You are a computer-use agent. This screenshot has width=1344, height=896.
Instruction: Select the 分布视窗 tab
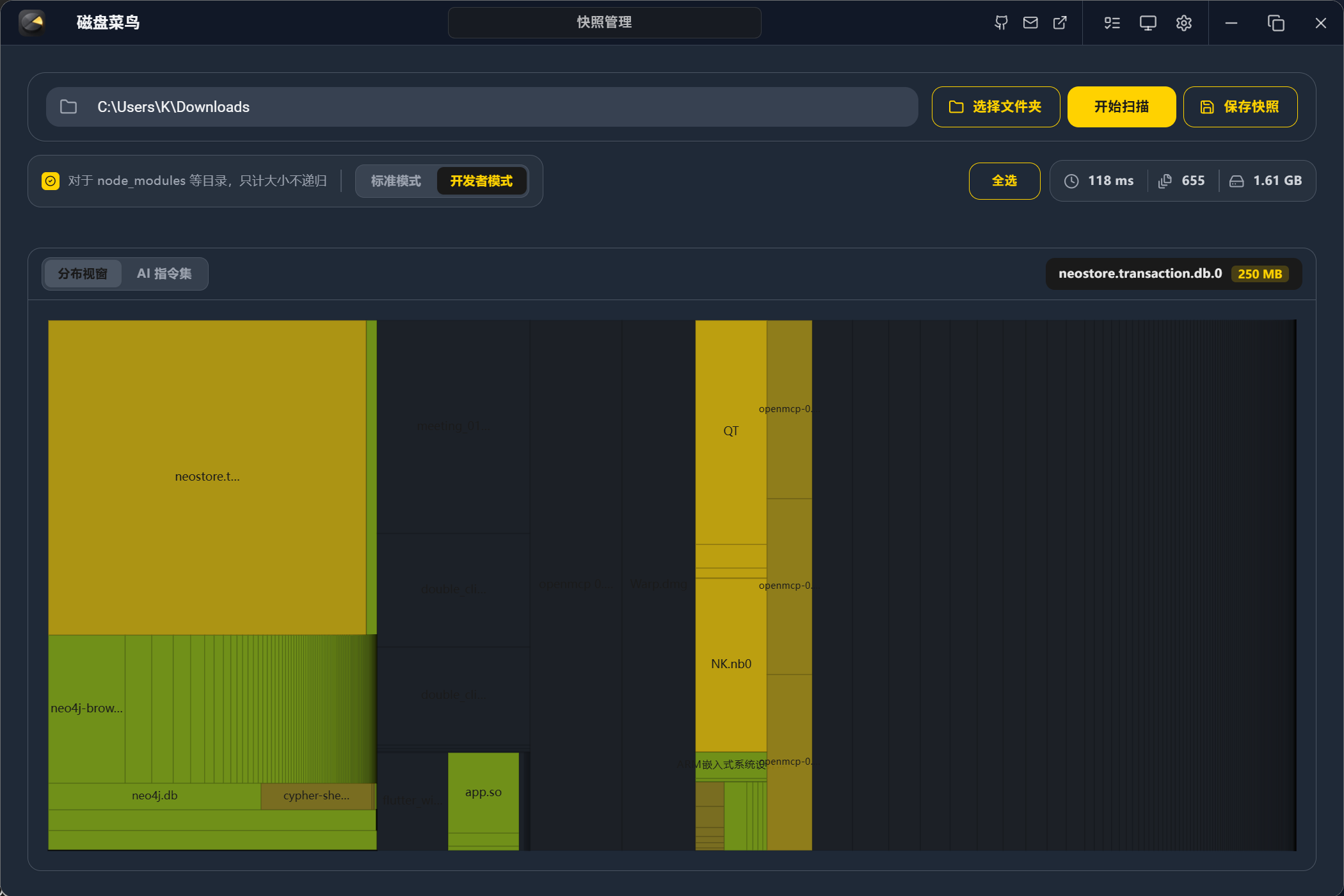click(x=83, y=274)
